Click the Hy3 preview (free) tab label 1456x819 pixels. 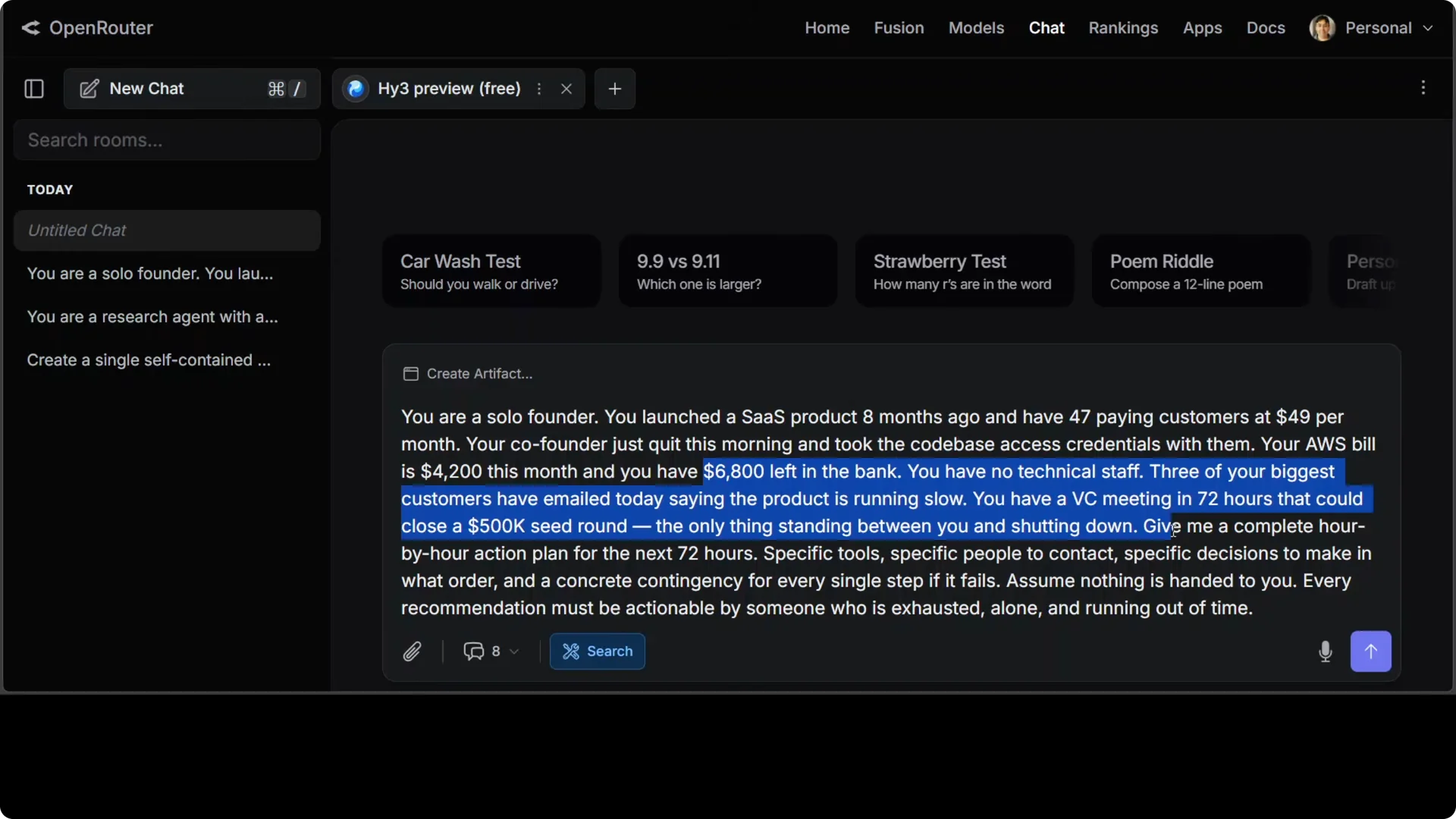click(x=449, y=89)
